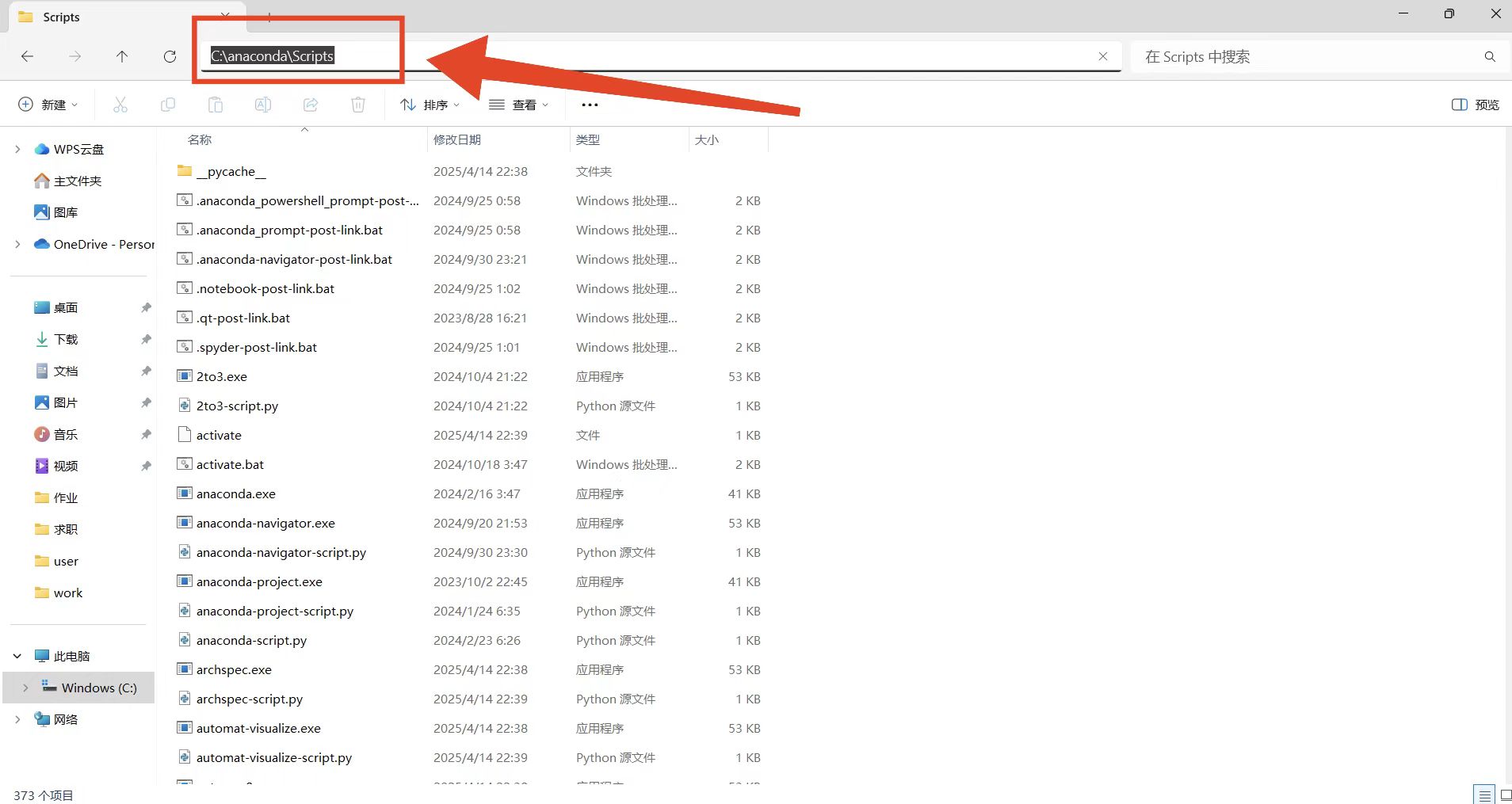Unpin 桌面 using its pin icon

(x=146, y=307)
